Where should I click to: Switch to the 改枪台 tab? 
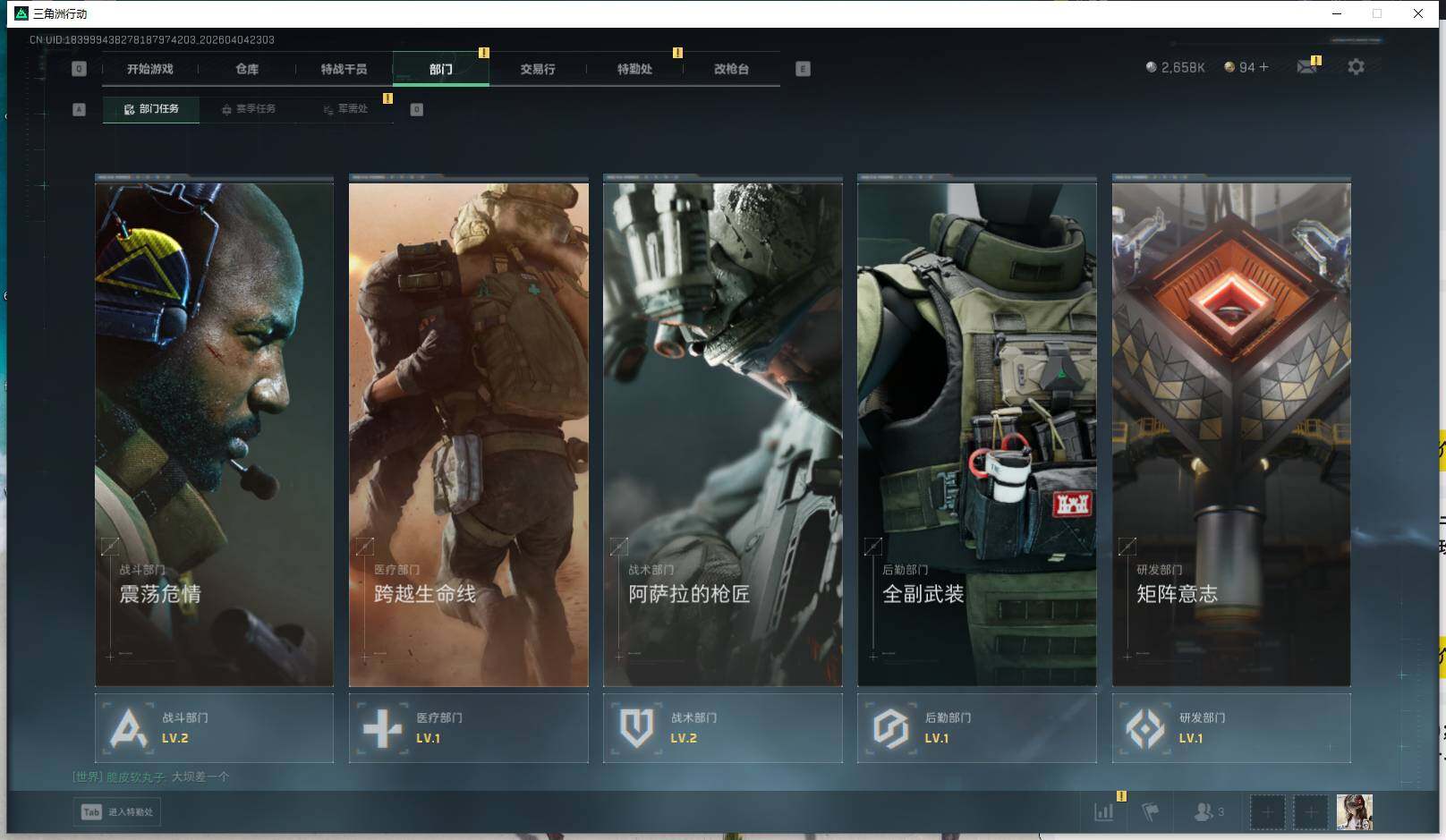pos(731,69)
